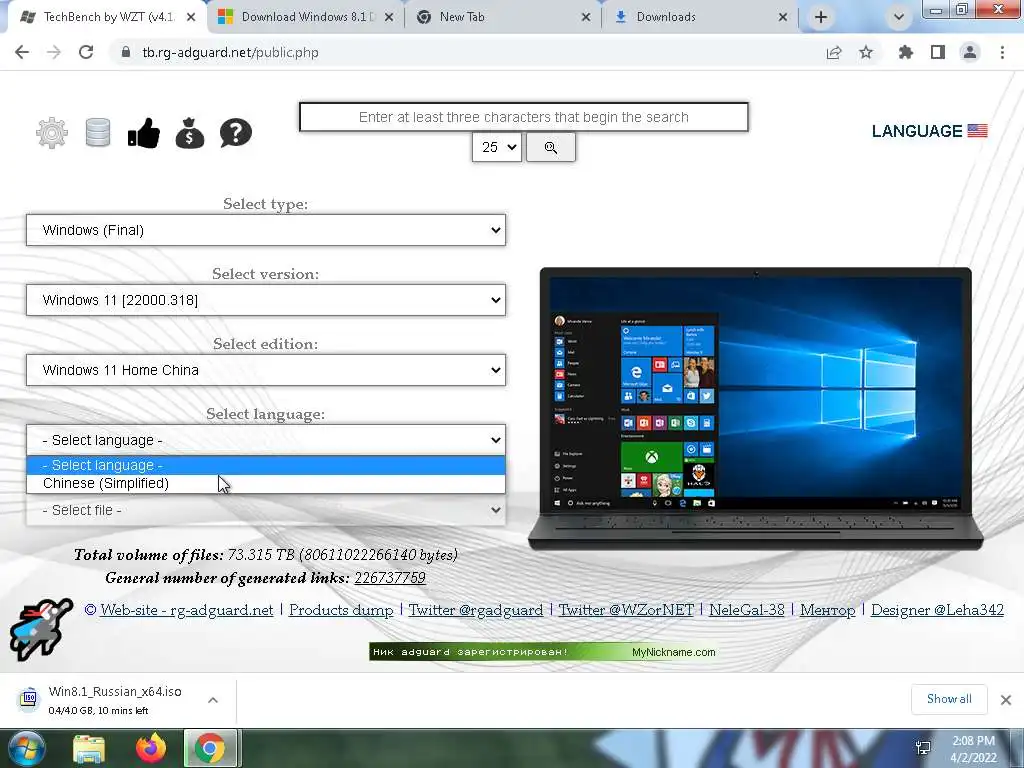The width and height of the screenshot is (1024, 768).
Task: Open Twitter @rgadguard link
Action: click(475, 610)
